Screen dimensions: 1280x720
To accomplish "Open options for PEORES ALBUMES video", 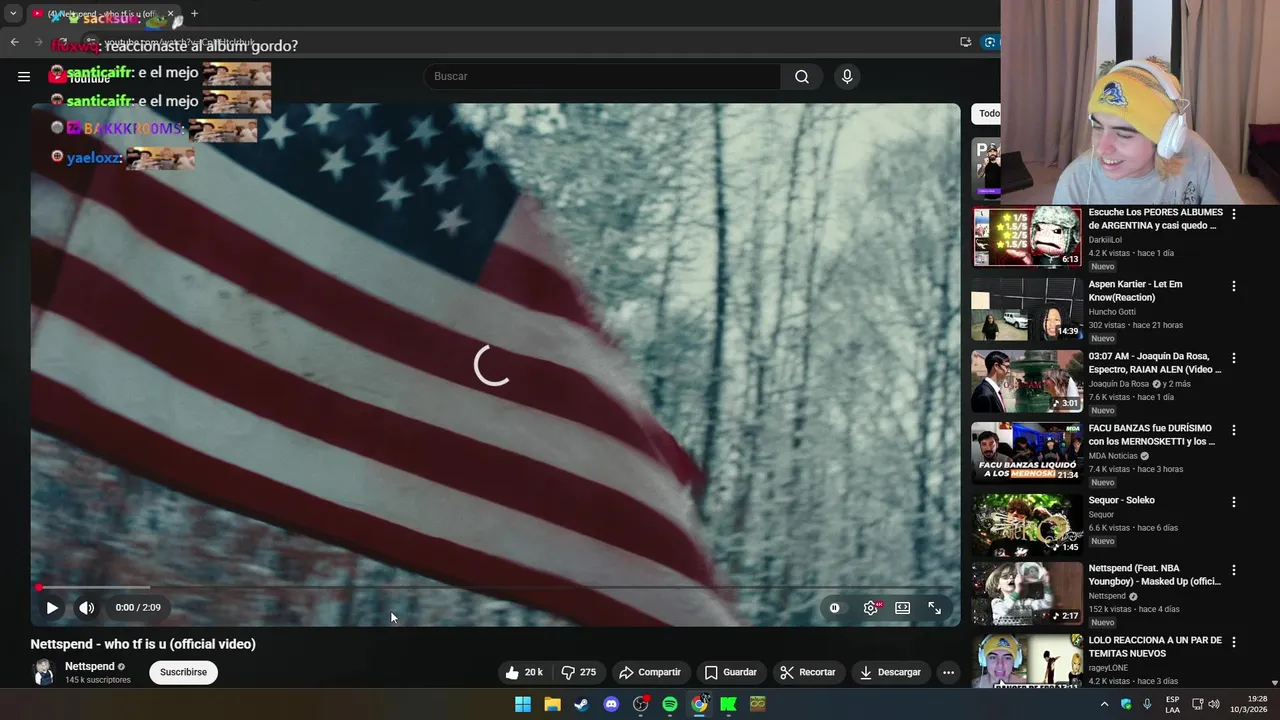I will pos(1233,214).
